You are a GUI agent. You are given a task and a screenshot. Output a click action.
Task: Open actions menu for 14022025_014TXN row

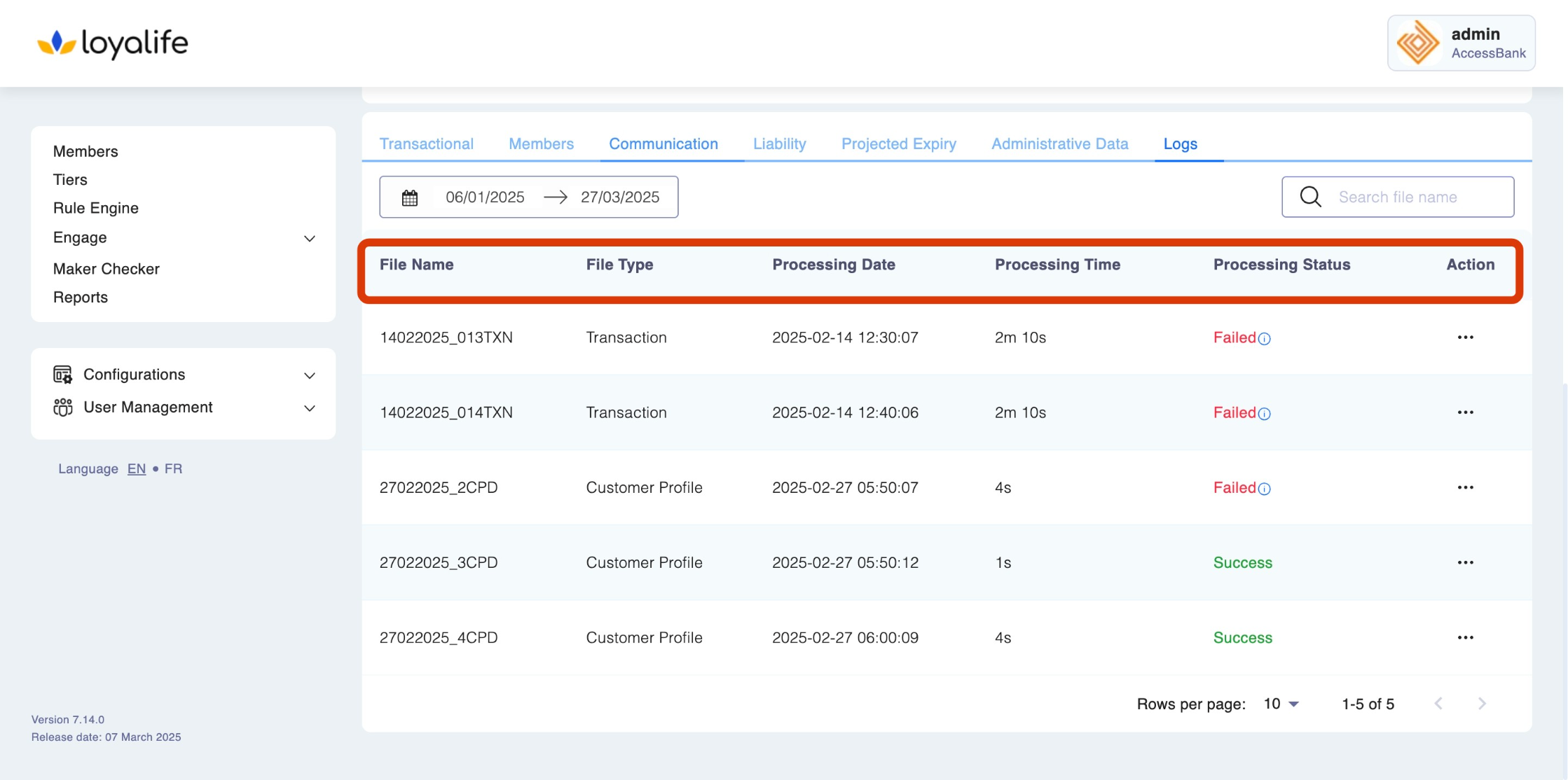pos(1465,412)
